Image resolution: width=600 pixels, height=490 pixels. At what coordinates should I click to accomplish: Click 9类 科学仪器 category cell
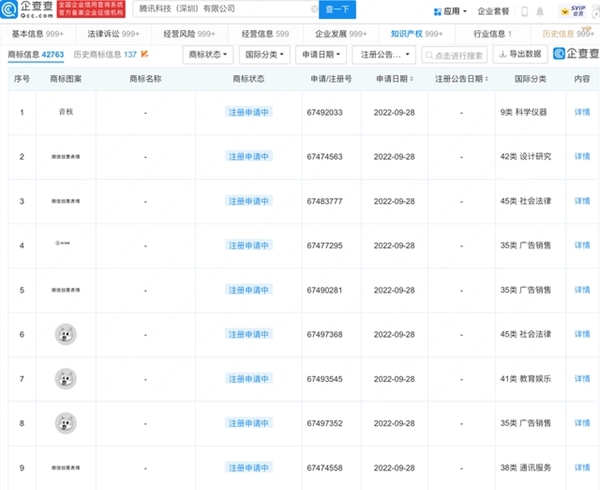click(523, 112)
